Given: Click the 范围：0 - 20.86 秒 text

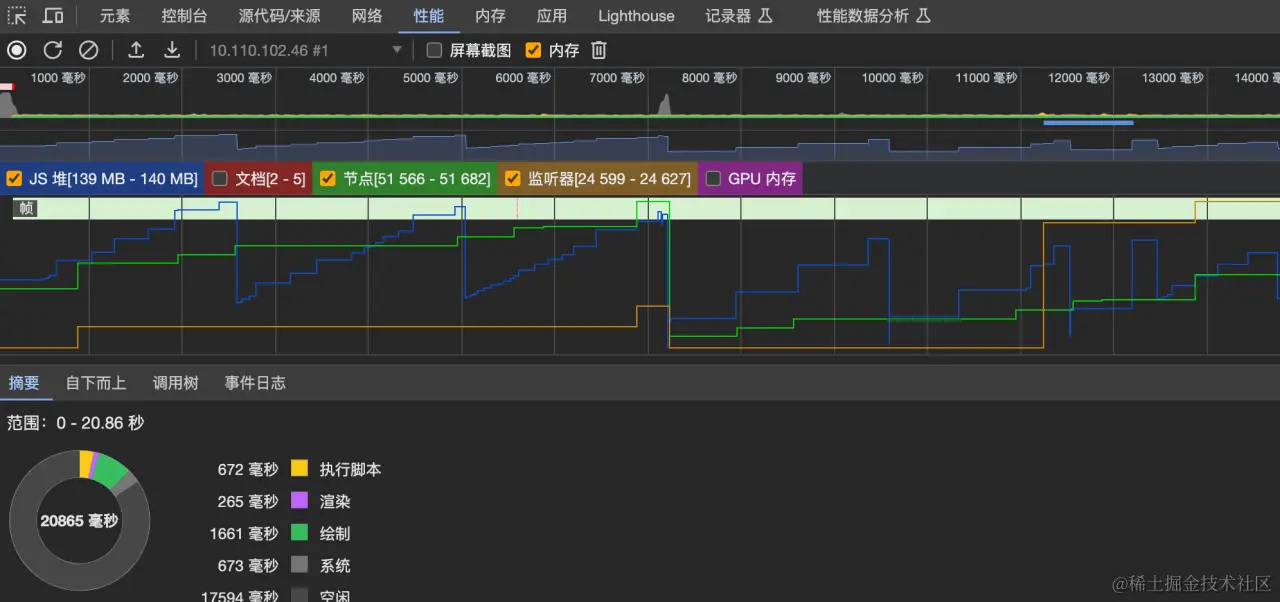Looking at the screenshot, I should coord(75,423).
